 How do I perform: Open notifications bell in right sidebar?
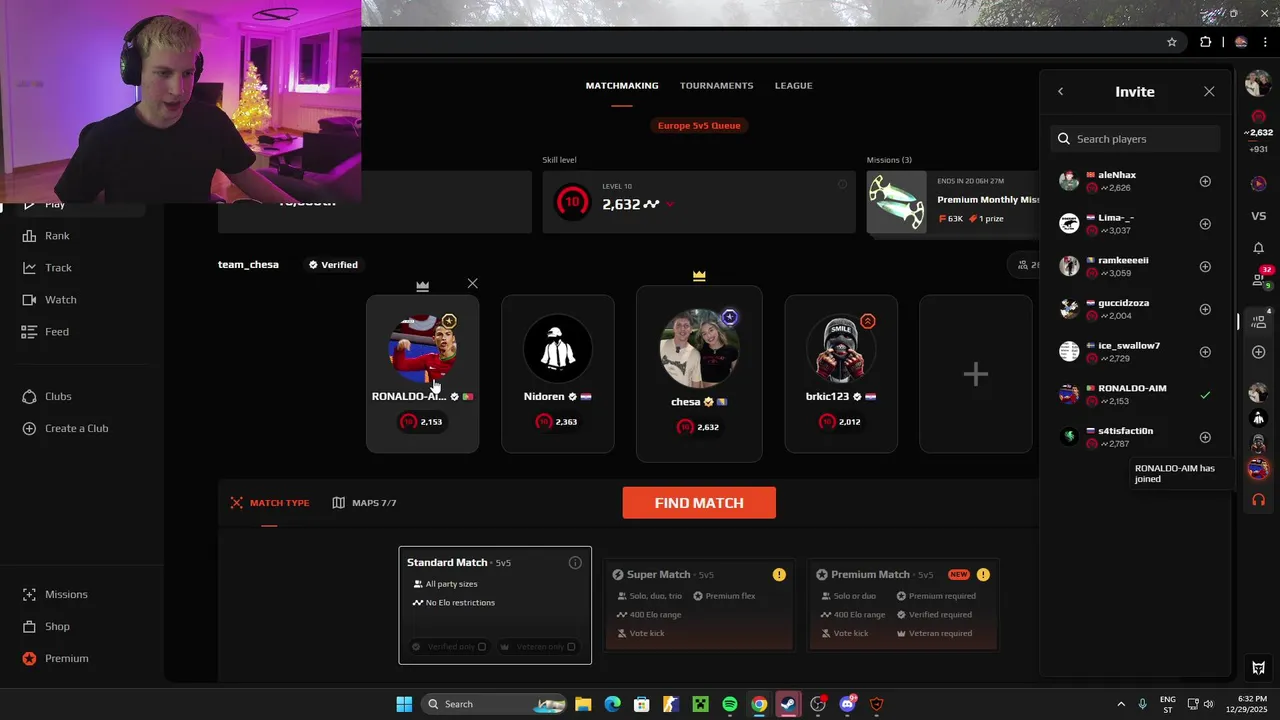[1259, 248]
